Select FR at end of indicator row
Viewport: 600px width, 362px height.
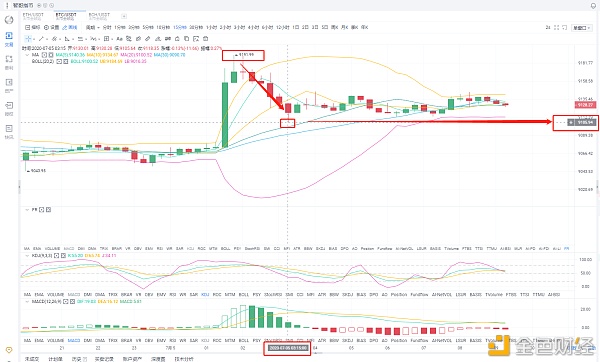567,249
